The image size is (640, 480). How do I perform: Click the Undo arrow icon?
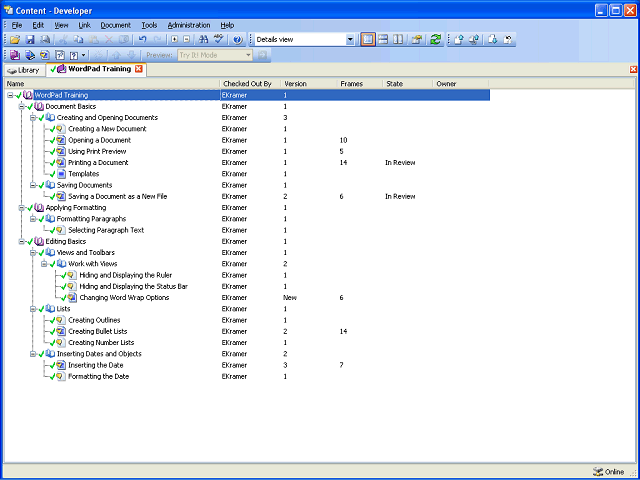tap(142, 40)
